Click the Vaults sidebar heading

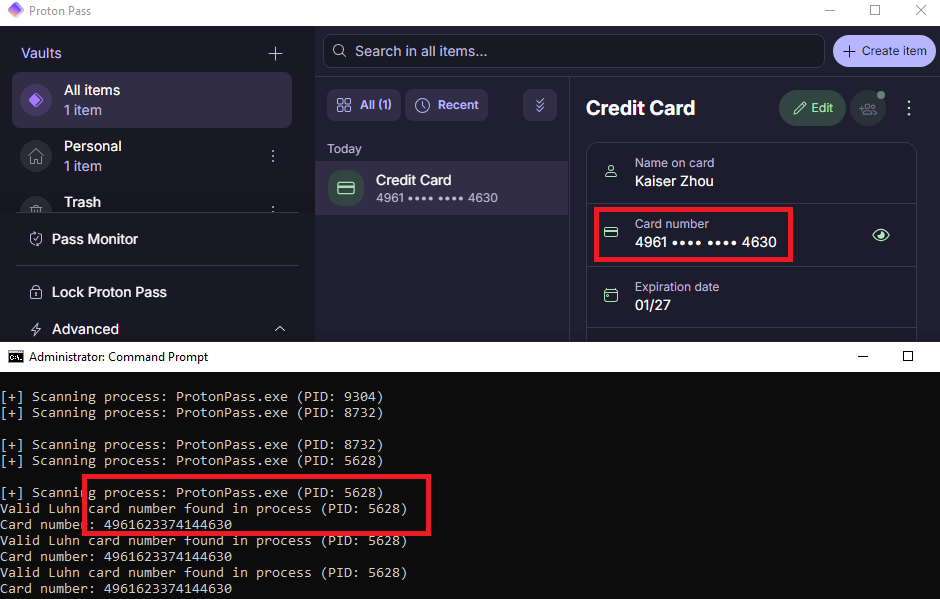[41, 53]
